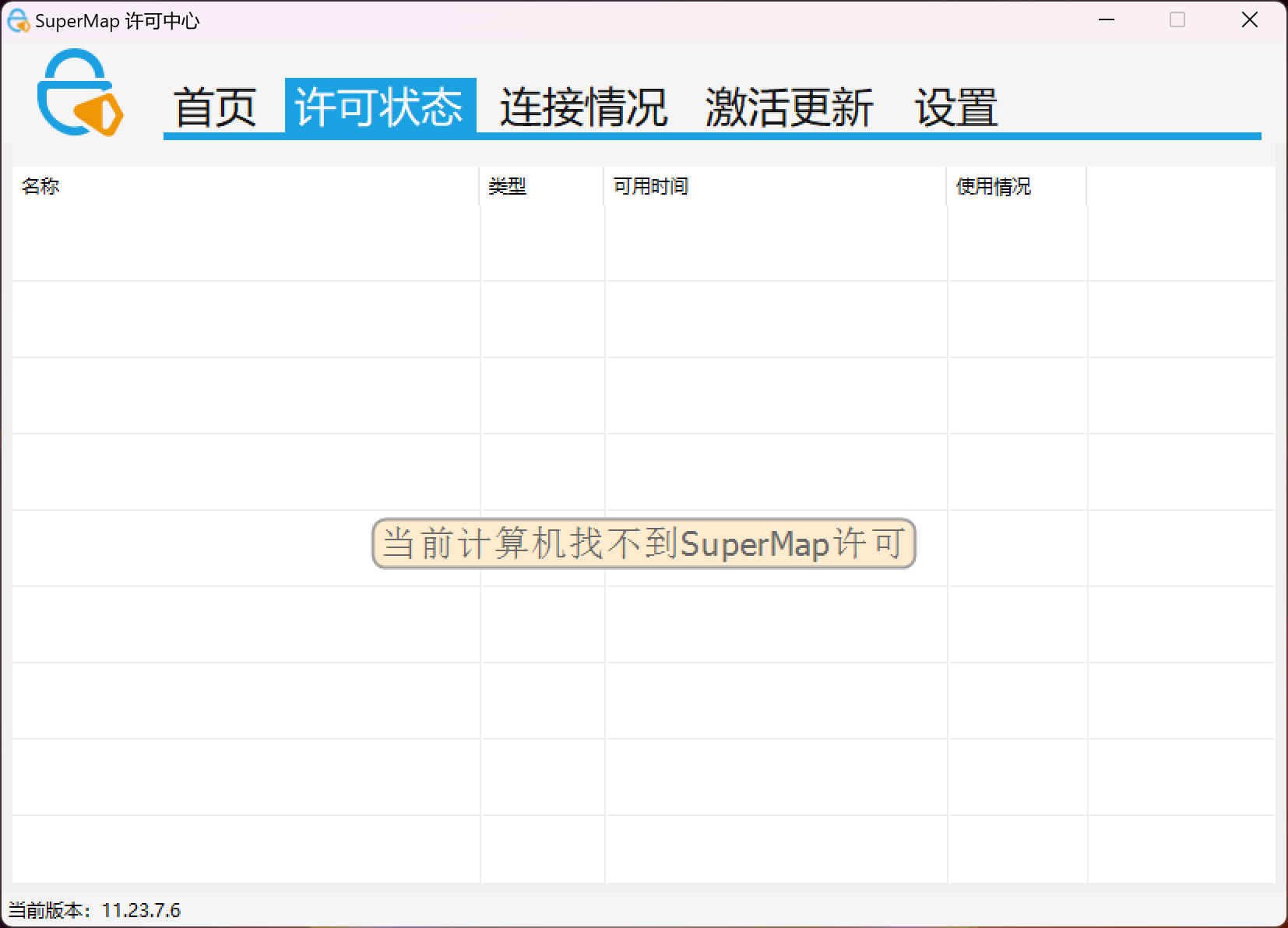Click the SuperMap 许可中心 window title

click(117, 21)
